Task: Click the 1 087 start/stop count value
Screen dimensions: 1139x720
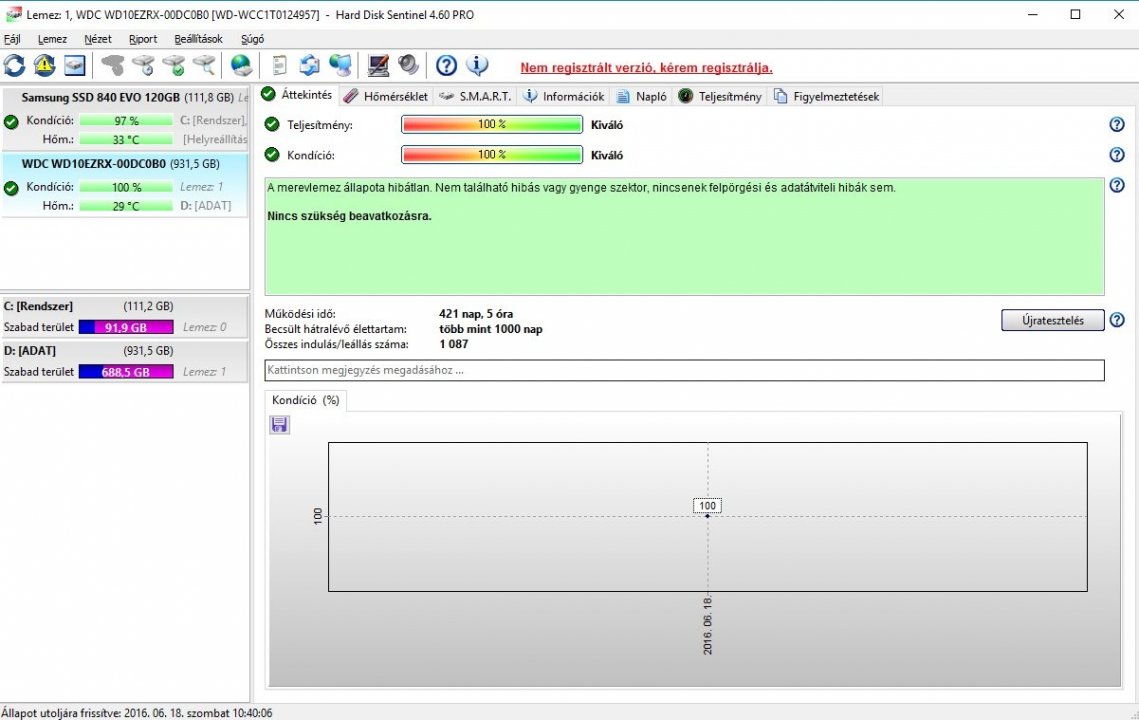Action: tap(454, 344)
